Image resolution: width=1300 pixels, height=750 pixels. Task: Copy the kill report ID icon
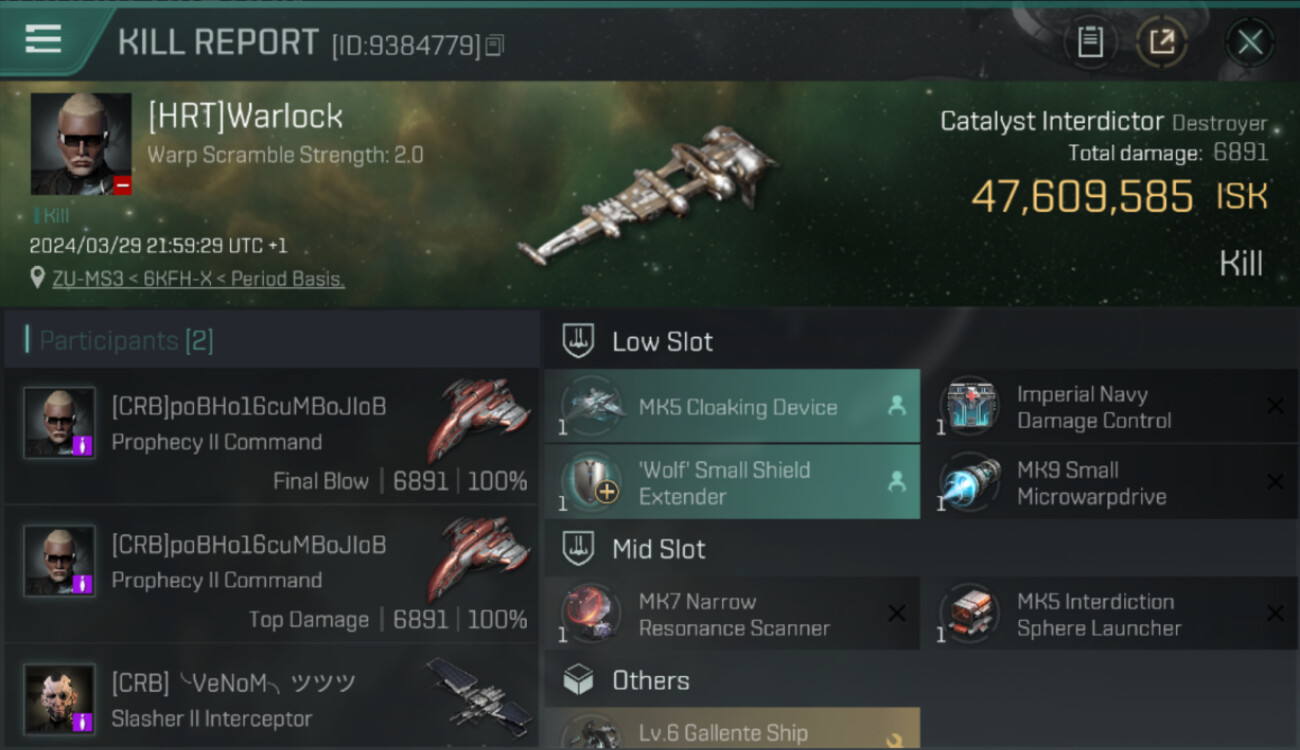point(495,45)
